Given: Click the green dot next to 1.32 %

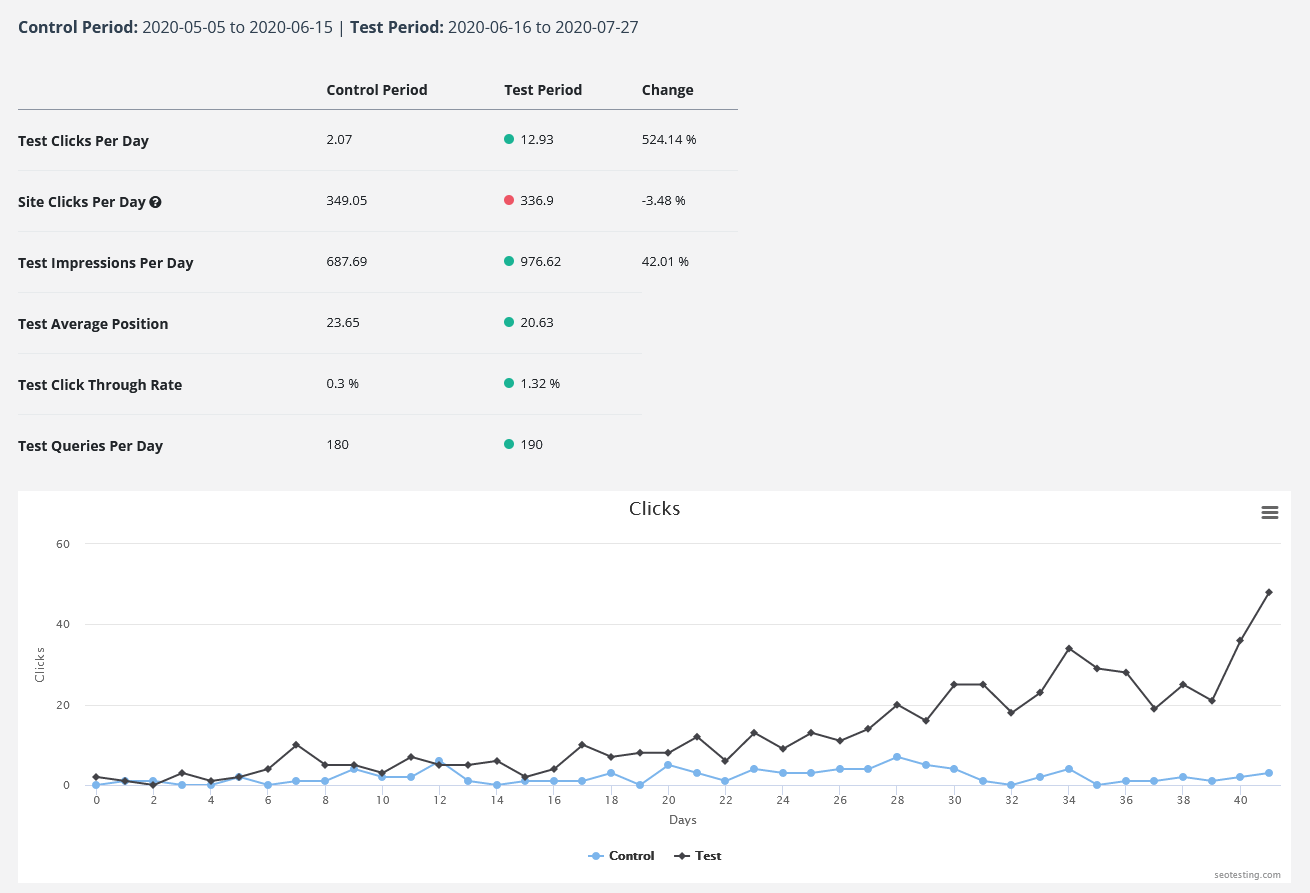Looking at the screenshot, I should coord(509,383).
